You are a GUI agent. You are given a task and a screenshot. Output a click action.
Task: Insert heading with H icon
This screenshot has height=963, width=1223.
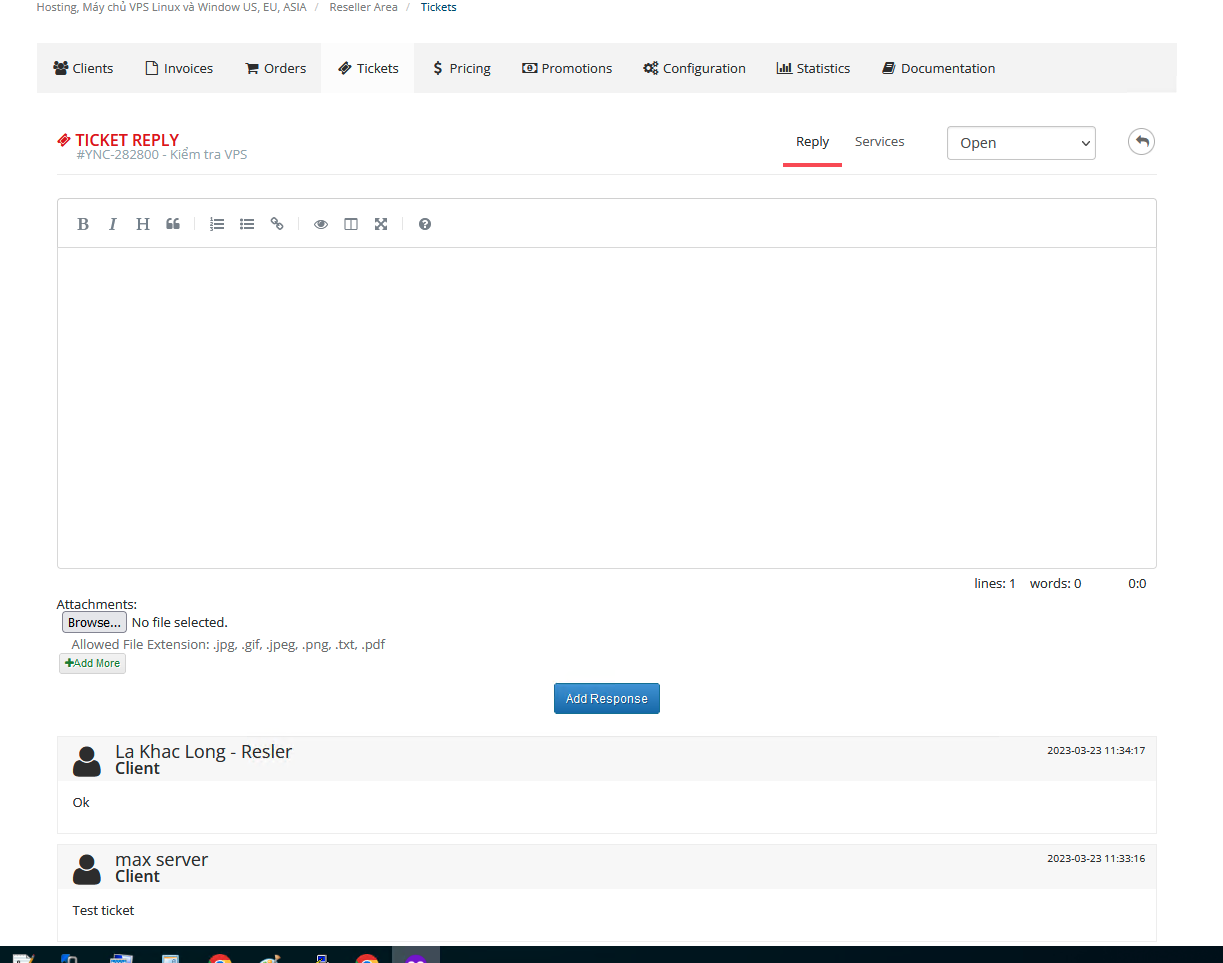(143, 224)
